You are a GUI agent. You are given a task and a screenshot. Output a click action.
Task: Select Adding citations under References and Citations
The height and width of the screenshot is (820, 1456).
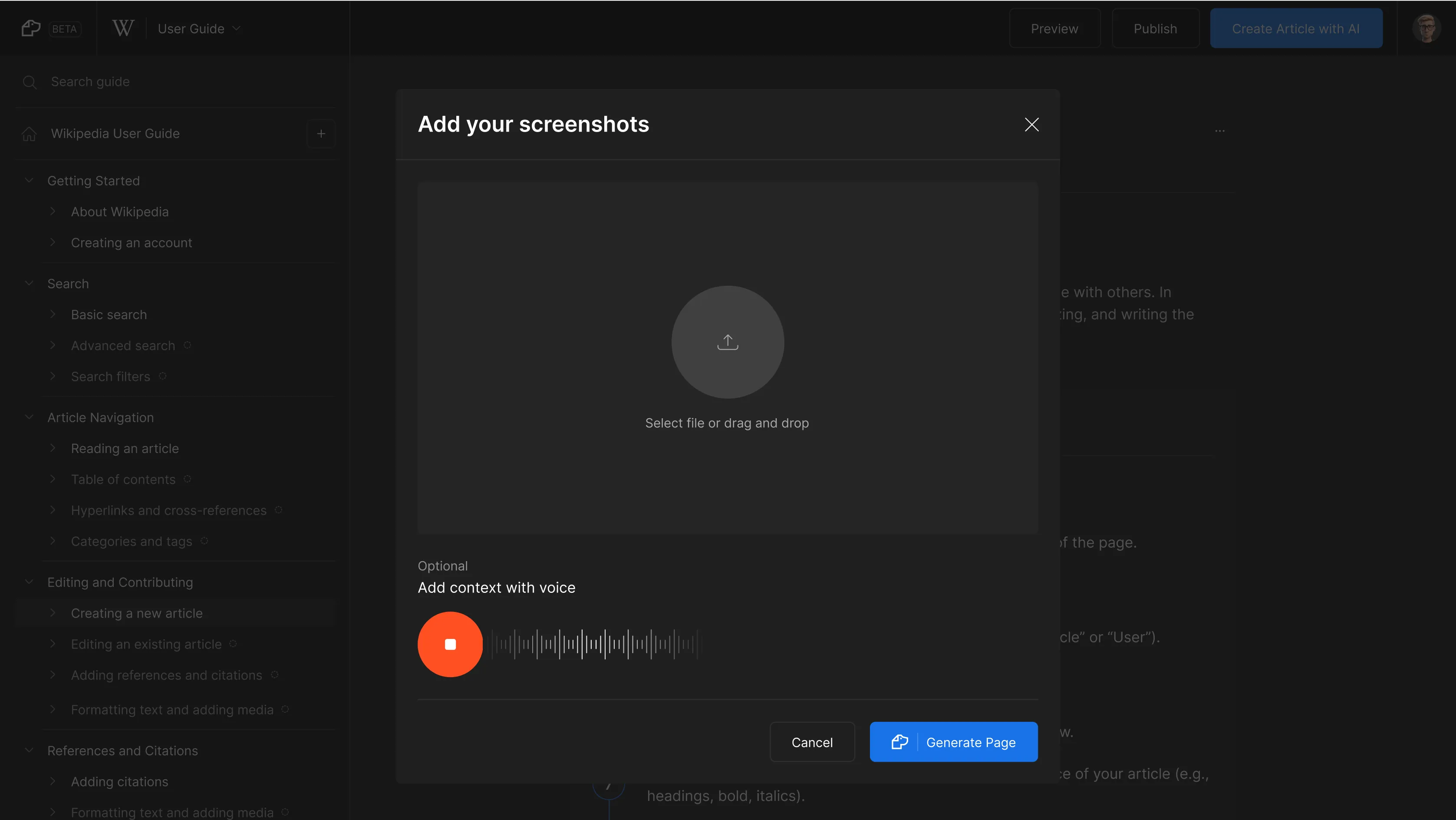tap(119, 781)
